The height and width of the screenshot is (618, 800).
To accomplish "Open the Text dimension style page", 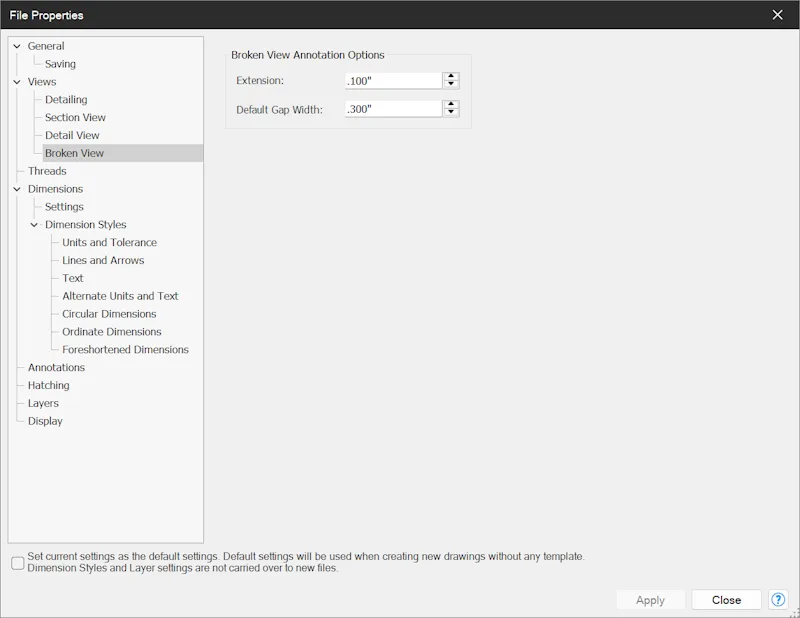I will pos(72,278).
